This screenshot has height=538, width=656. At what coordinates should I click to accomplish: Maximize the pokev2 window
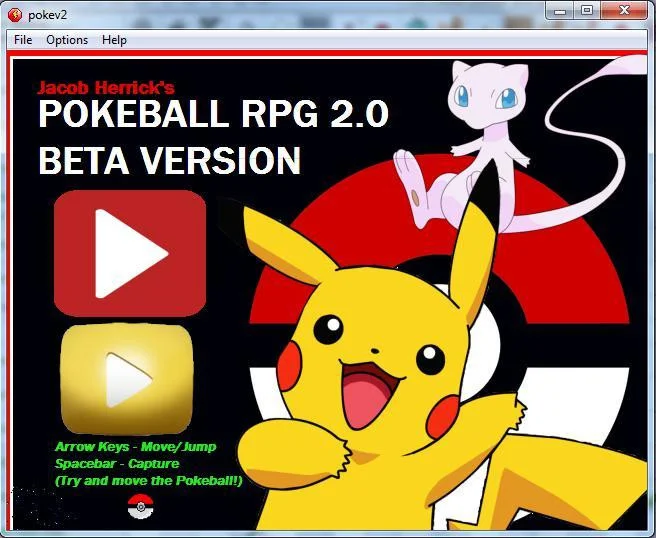click(587, 11)
